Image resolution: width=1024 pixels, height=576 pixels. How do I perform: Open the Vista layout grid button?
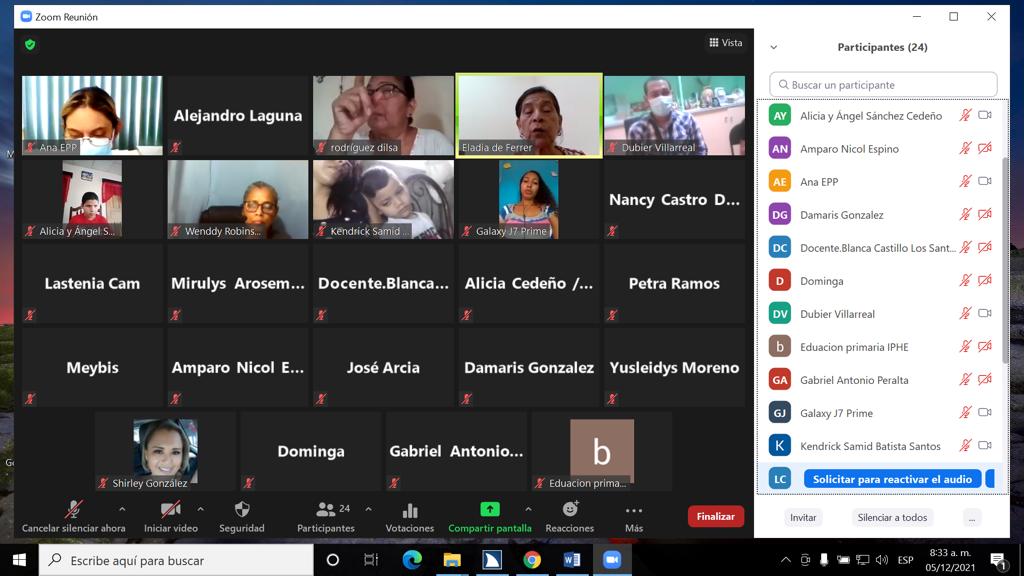pyautogui.click(x=726, y=42)
